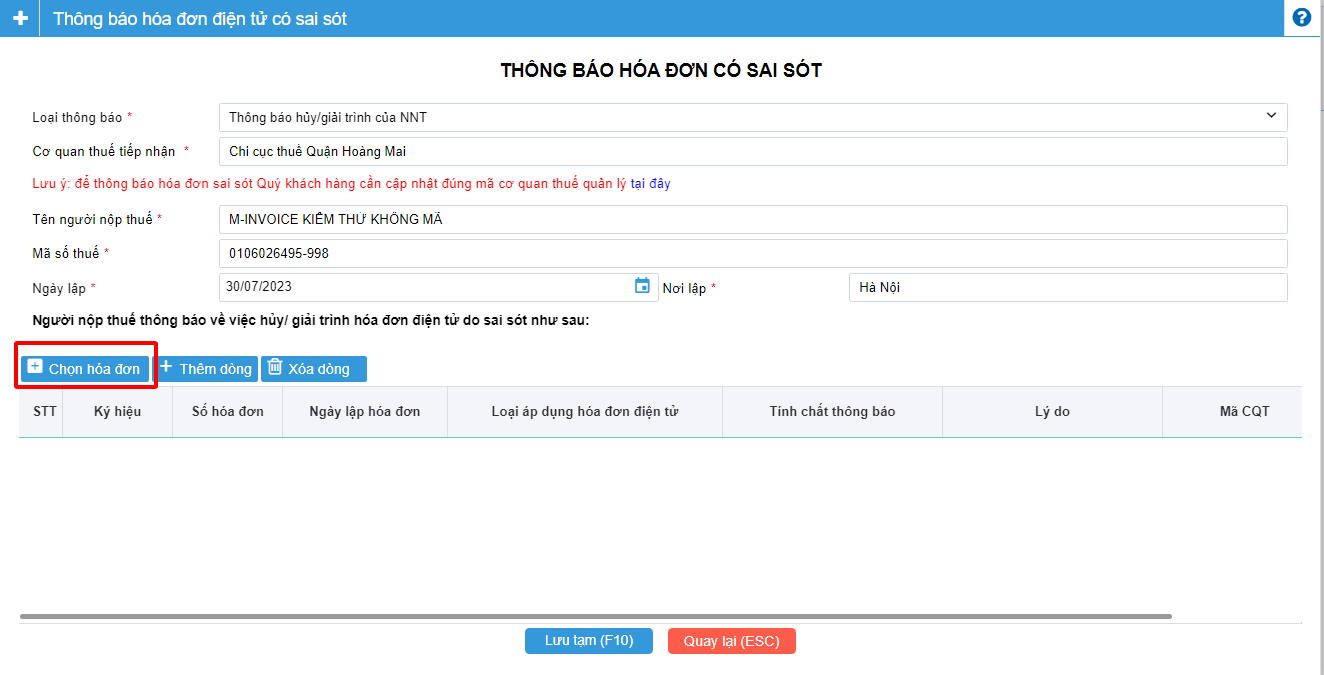This screenshot has width=1324, height=675.
Task: Open the help question mark icon
Action: tap(1301, 17)
